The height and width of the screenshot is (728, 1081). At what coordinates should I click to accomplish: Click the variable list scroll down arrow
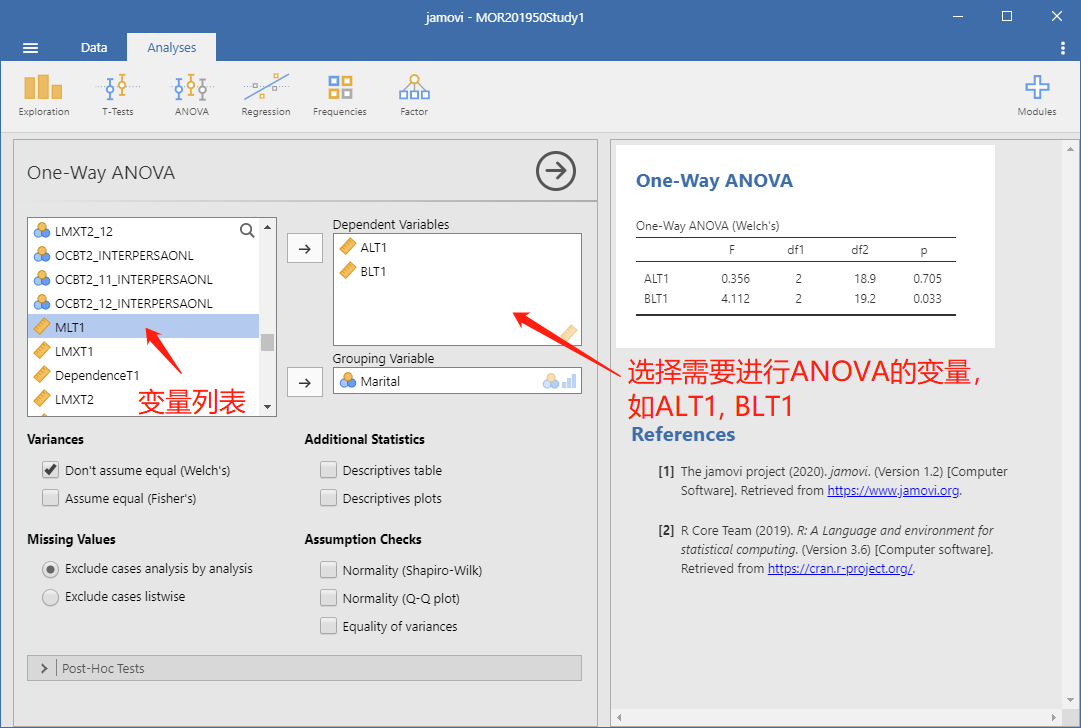[267, 407]
